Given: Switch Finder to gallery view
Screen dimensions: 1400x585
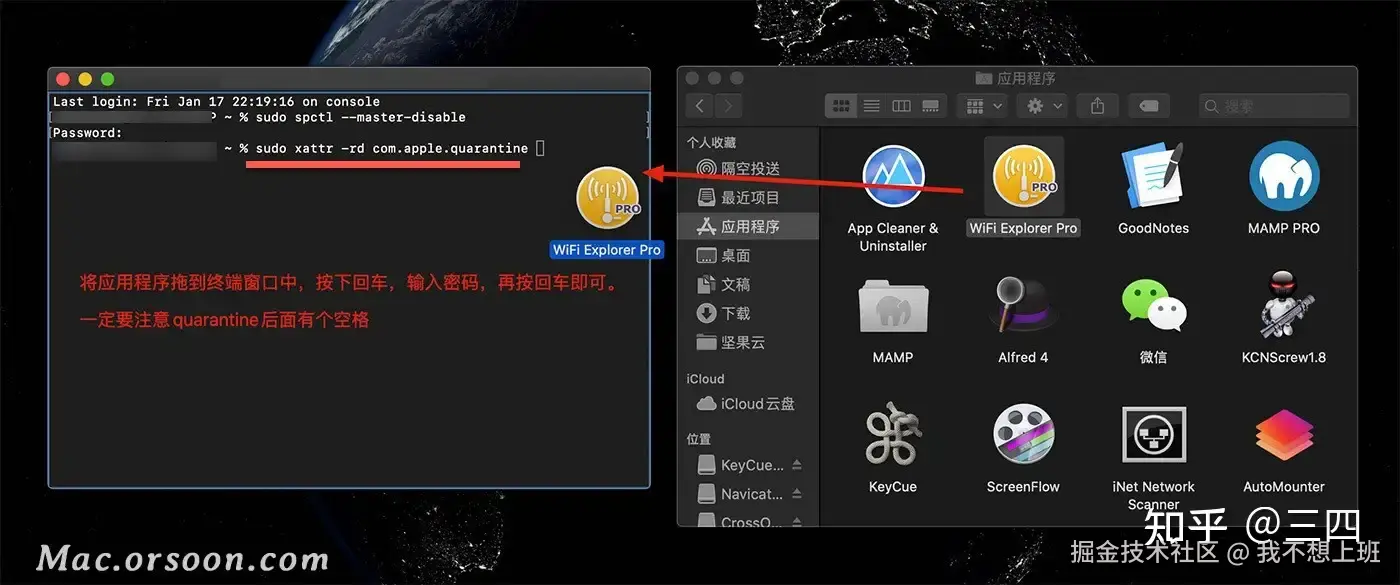Looking at the screenshot, I should coord(931,105).
